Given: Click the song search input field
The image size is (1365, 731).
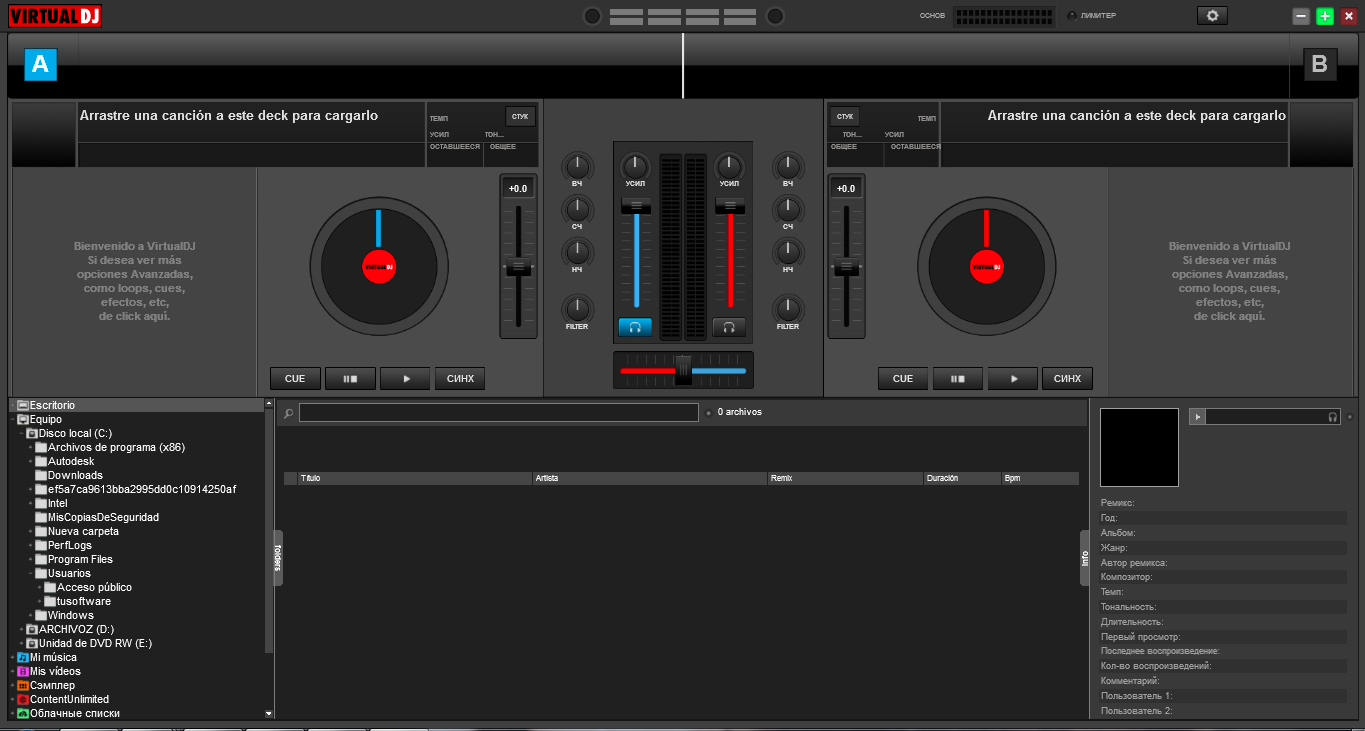Looking at the screenshot, I should (498, 412).
